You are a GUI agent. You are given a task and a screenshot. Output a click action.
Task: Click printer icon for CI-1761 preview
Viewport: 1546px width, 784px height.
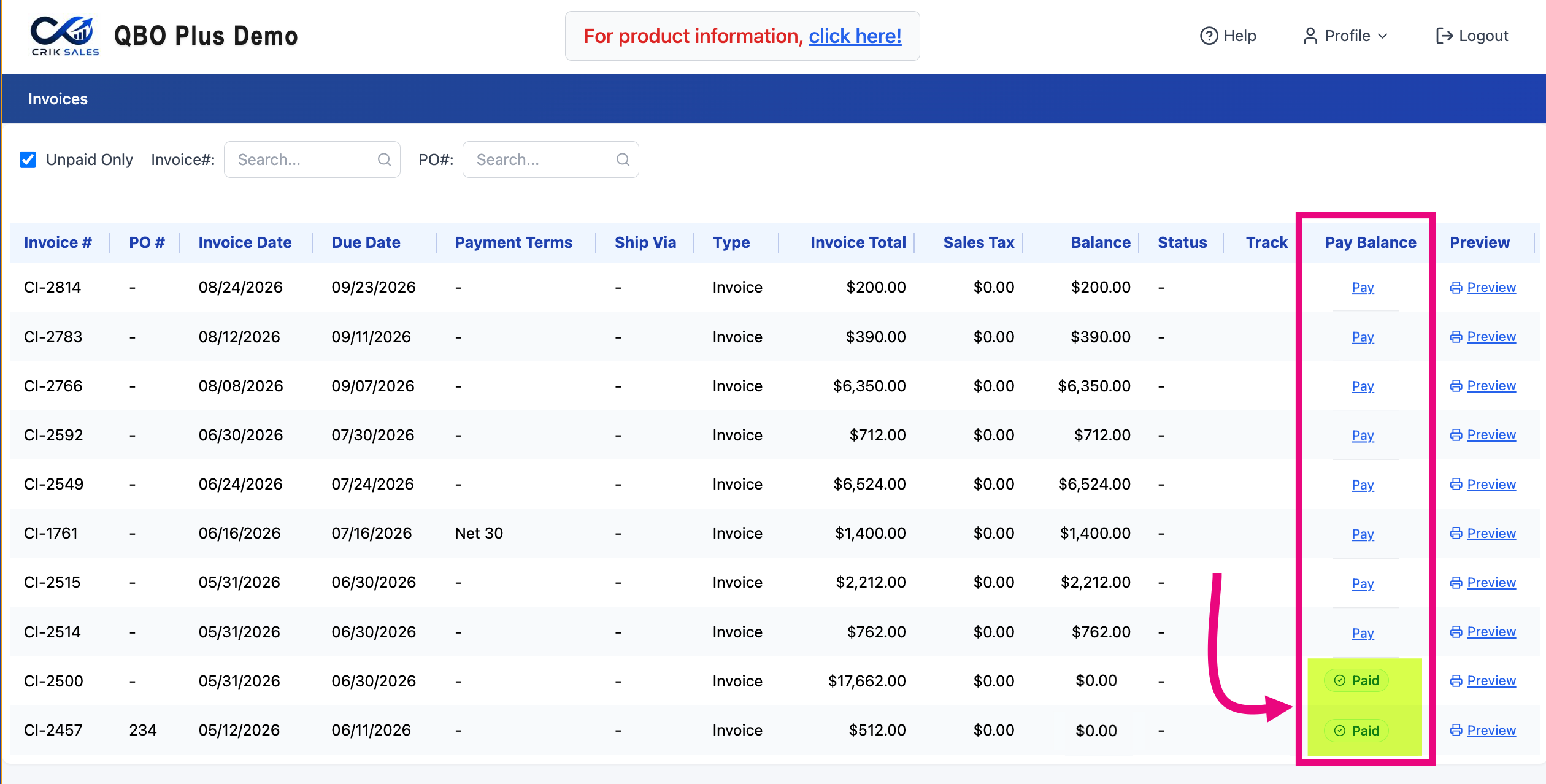[1456, 534]
